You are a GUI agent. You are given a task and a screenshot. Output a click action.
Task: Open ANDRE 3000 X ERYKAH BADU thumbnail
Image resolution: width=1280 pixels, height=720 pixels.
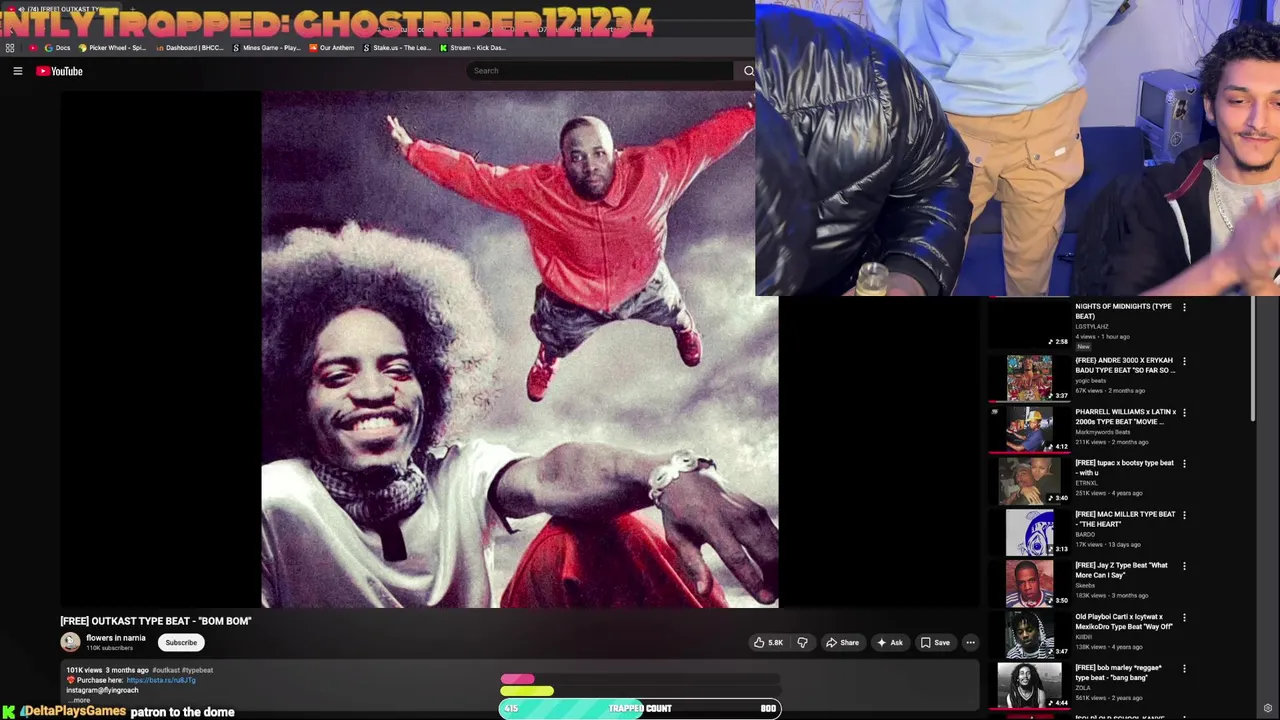click(x=1029, y=377)
